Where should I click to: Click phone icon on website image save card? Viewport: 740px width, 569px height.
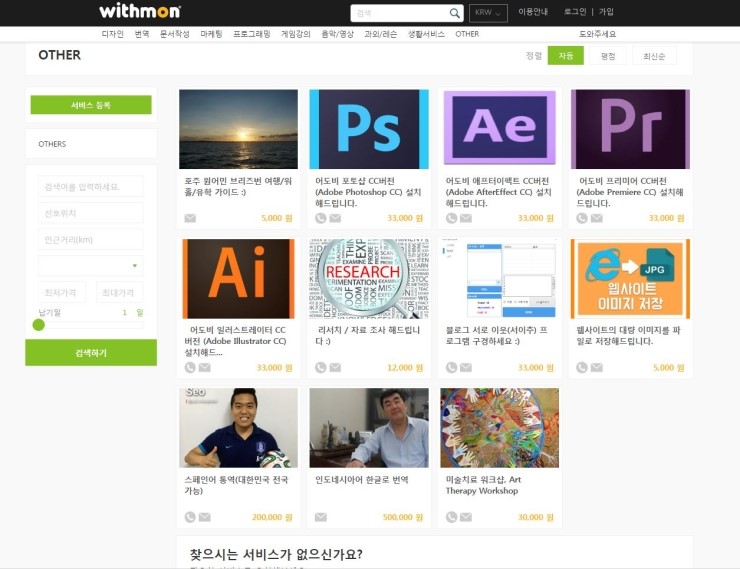[x=582, y=368]
